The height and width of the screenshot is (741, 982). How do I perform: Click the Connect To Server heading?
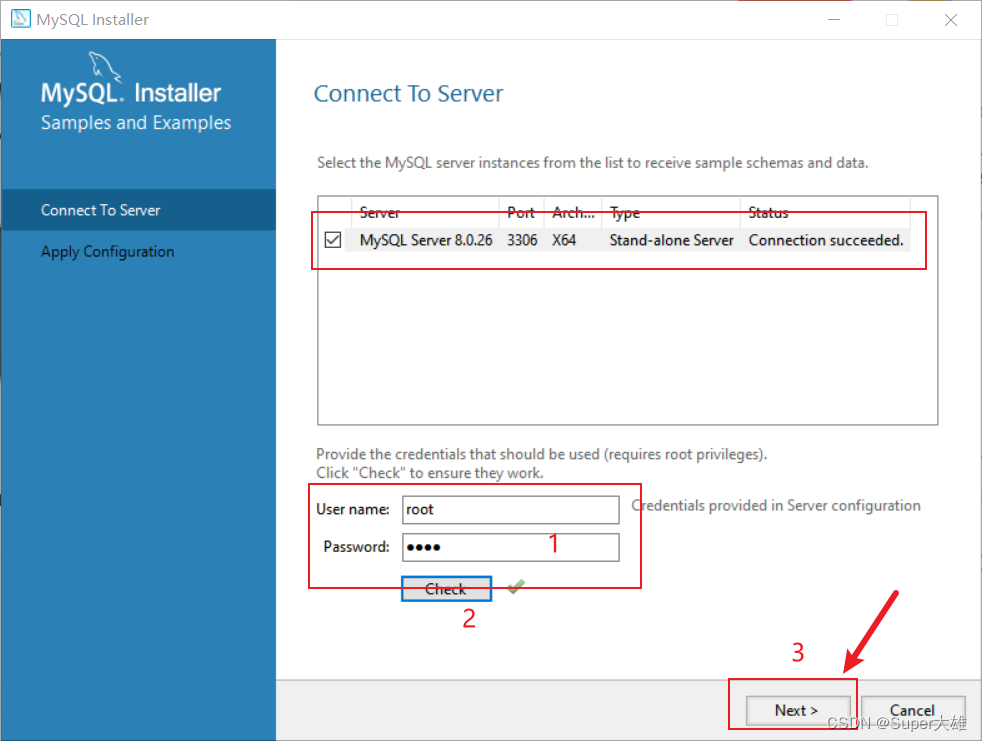[x=408, y=93]
